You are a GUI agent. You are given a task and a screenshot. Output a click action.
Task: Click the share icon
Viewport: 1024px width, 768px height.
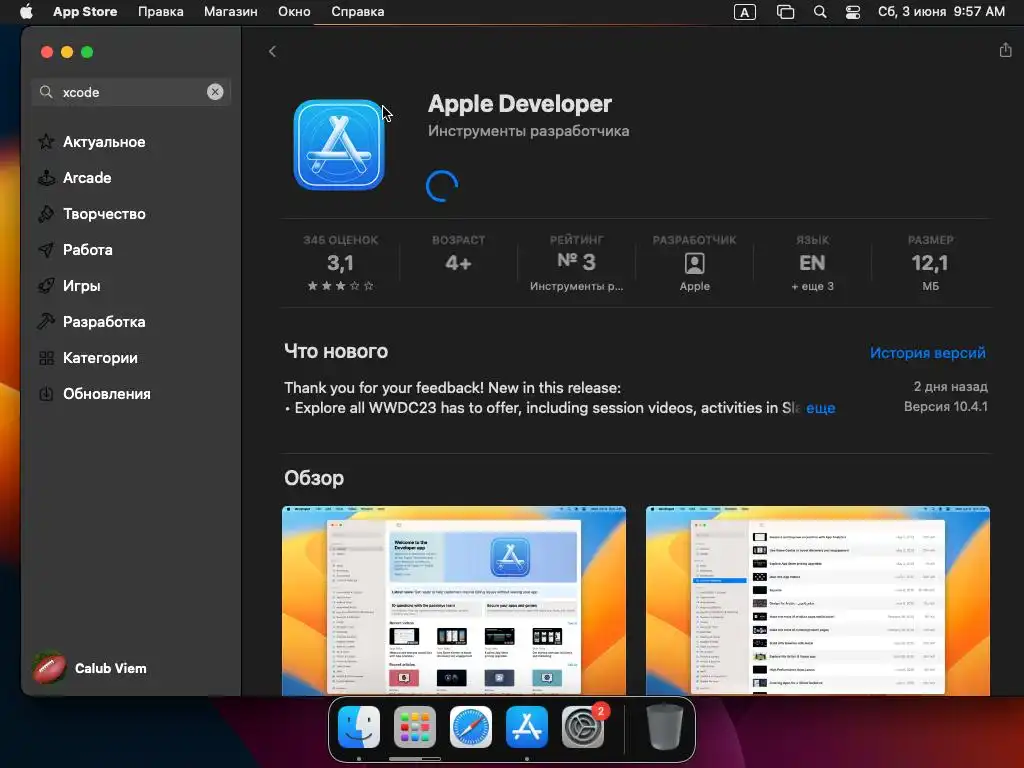click(1005, 50)
